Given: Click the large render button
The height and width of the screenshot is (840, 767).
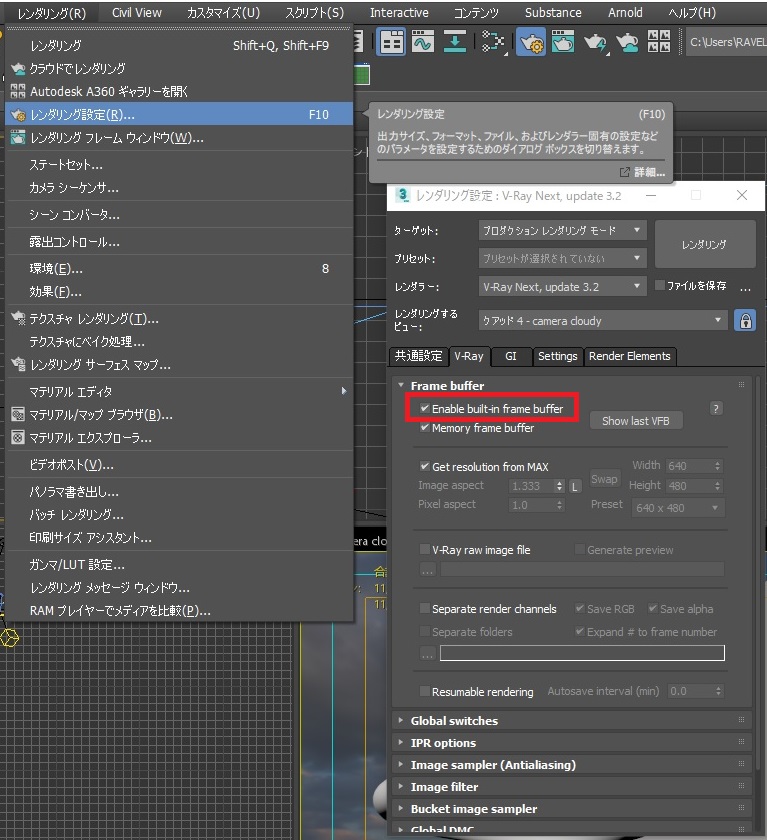Looking at the screenshot, I should pos(704,244).
